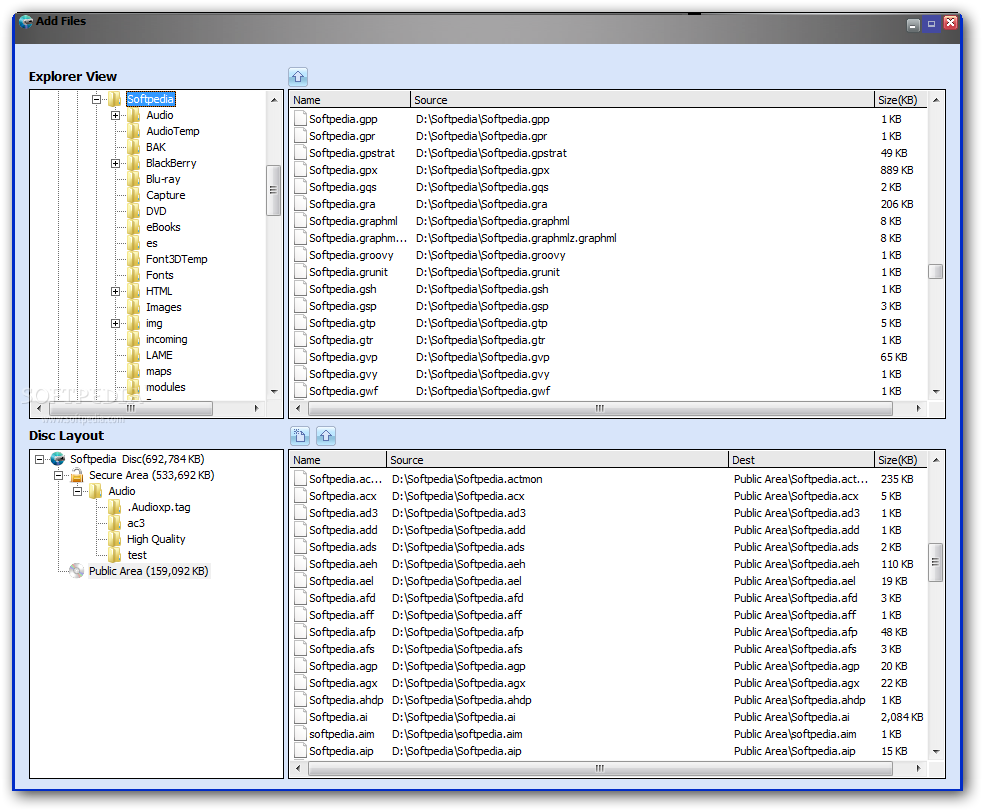This screenshot has height=811, width=983.
Task: Click the Softpedia.gra file icon
Action: 300,204
